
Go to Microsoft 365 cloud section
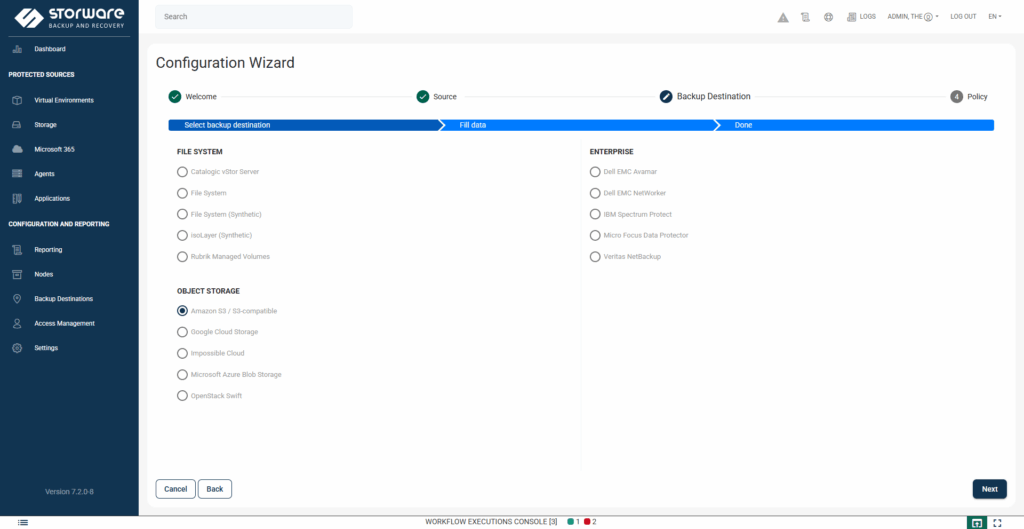(54, 149)
